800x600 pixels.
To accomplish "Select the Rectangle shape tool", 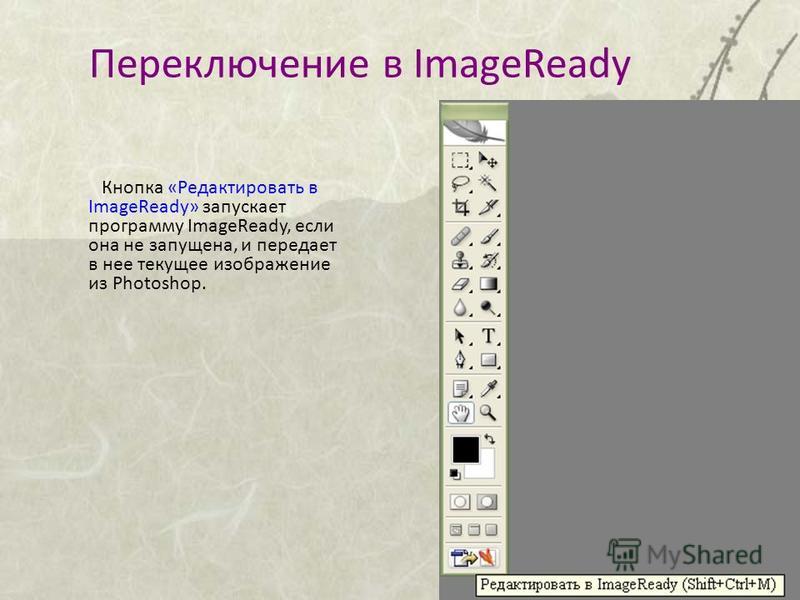I will [x=488, y=360].
